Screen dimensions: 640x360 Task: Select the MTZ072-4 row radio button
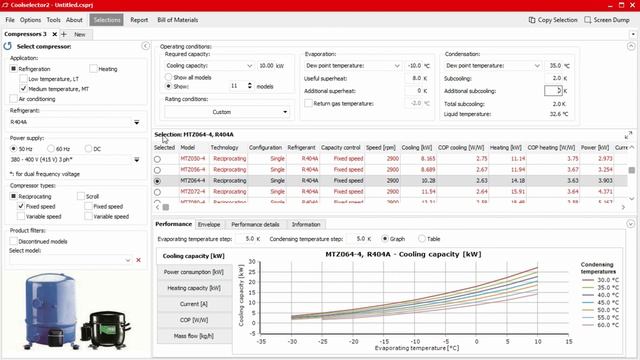tap(157, 192)
